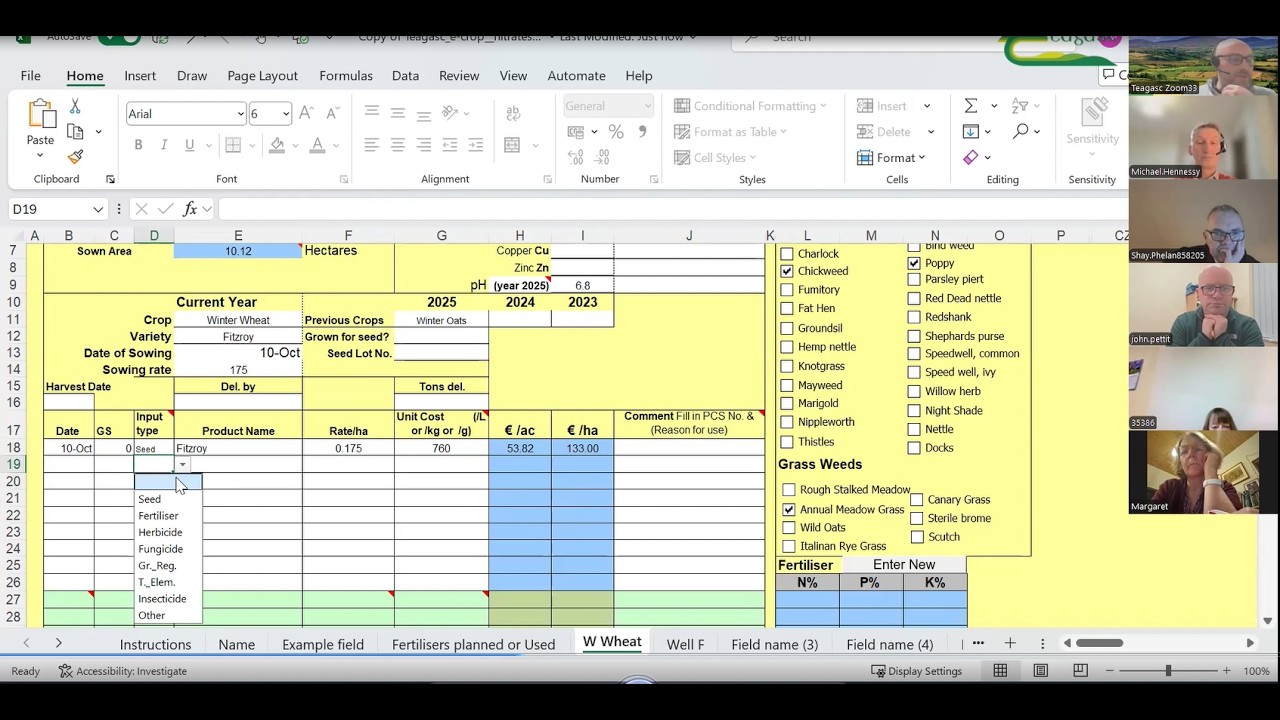Click the Insert cells button
The width and height of the screenshot is (1280, 720).
882,106
